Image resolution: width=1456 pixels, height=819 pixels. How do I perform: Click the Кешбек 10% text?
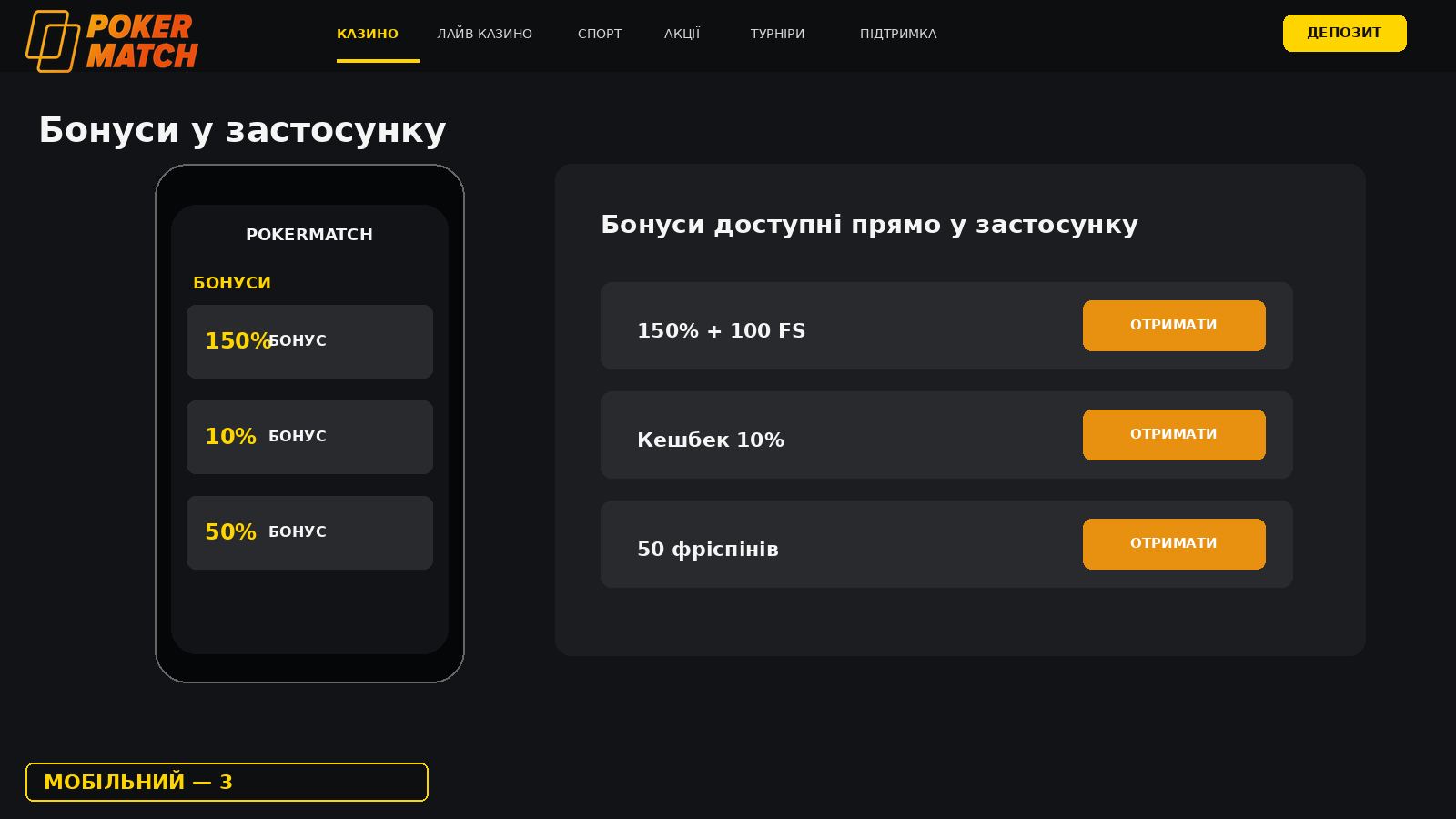click(x=711, y=440)
